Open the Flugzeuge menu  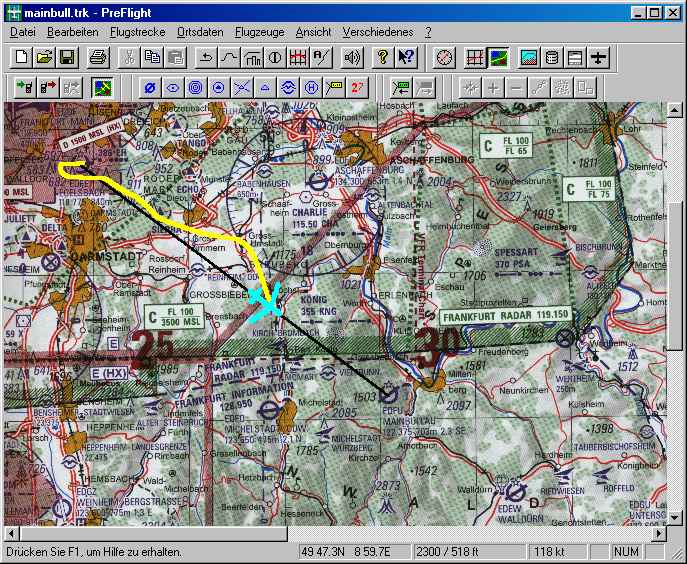point(259,32)
